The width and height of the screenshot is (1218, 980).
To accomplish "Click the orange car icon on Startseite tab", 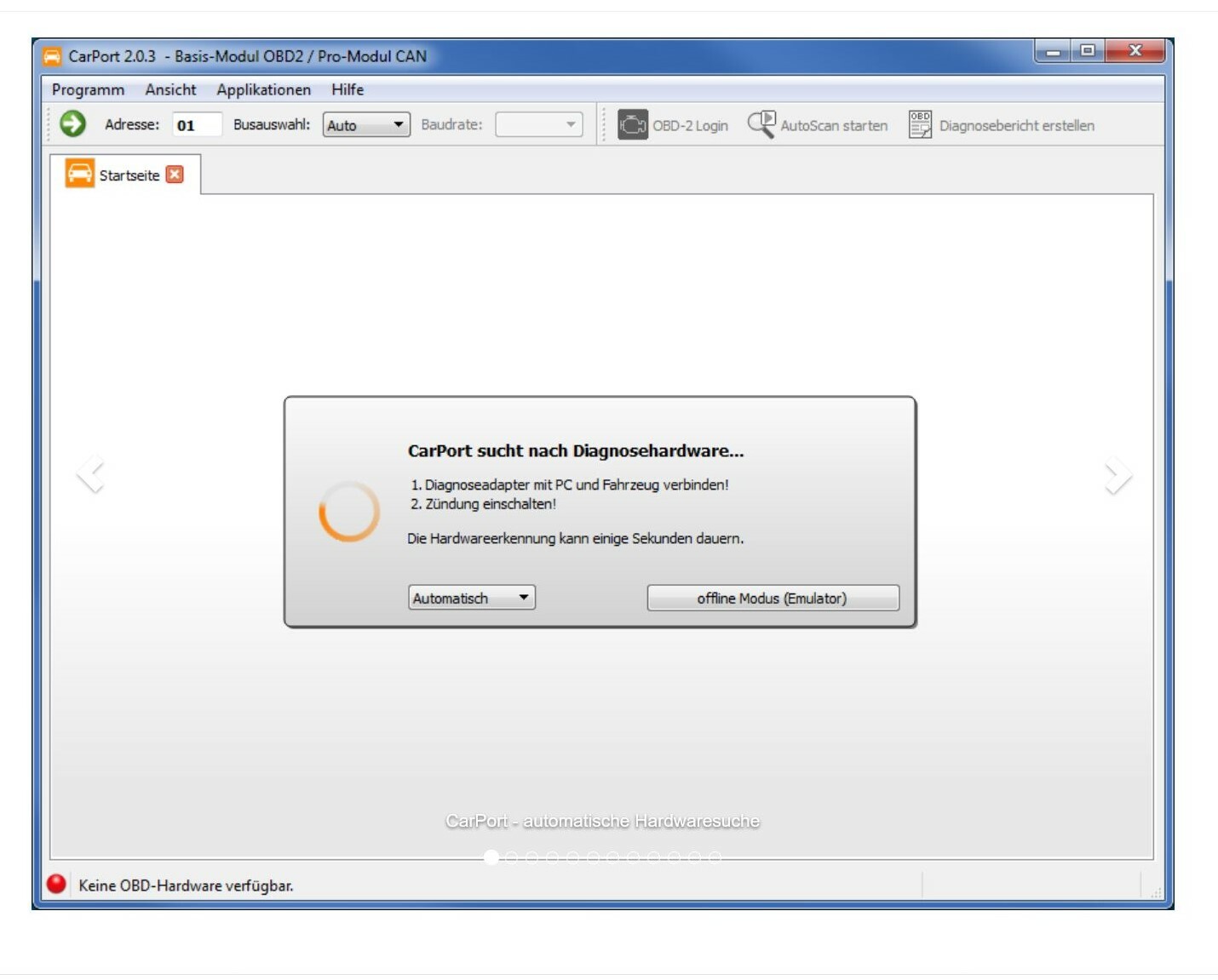I will [80, 174].
